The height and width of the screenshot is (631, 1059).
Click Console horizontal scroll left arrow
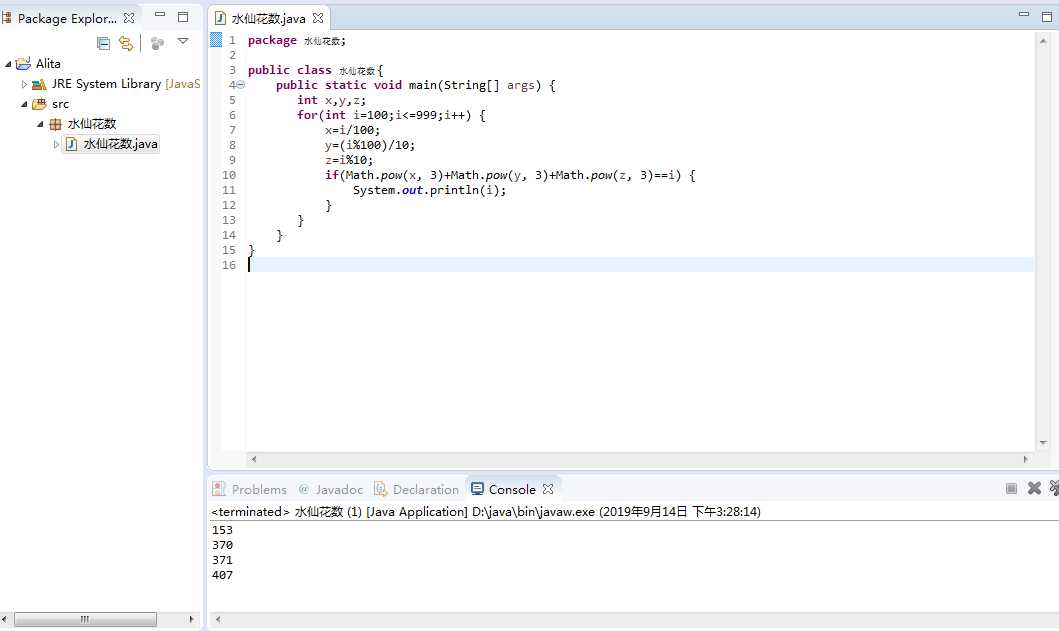click(x=217, y=619)
